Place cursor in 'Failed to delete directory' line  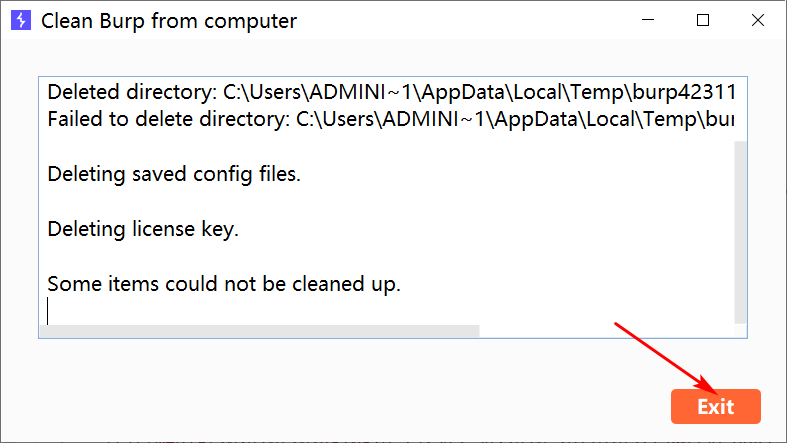point(390,119)
